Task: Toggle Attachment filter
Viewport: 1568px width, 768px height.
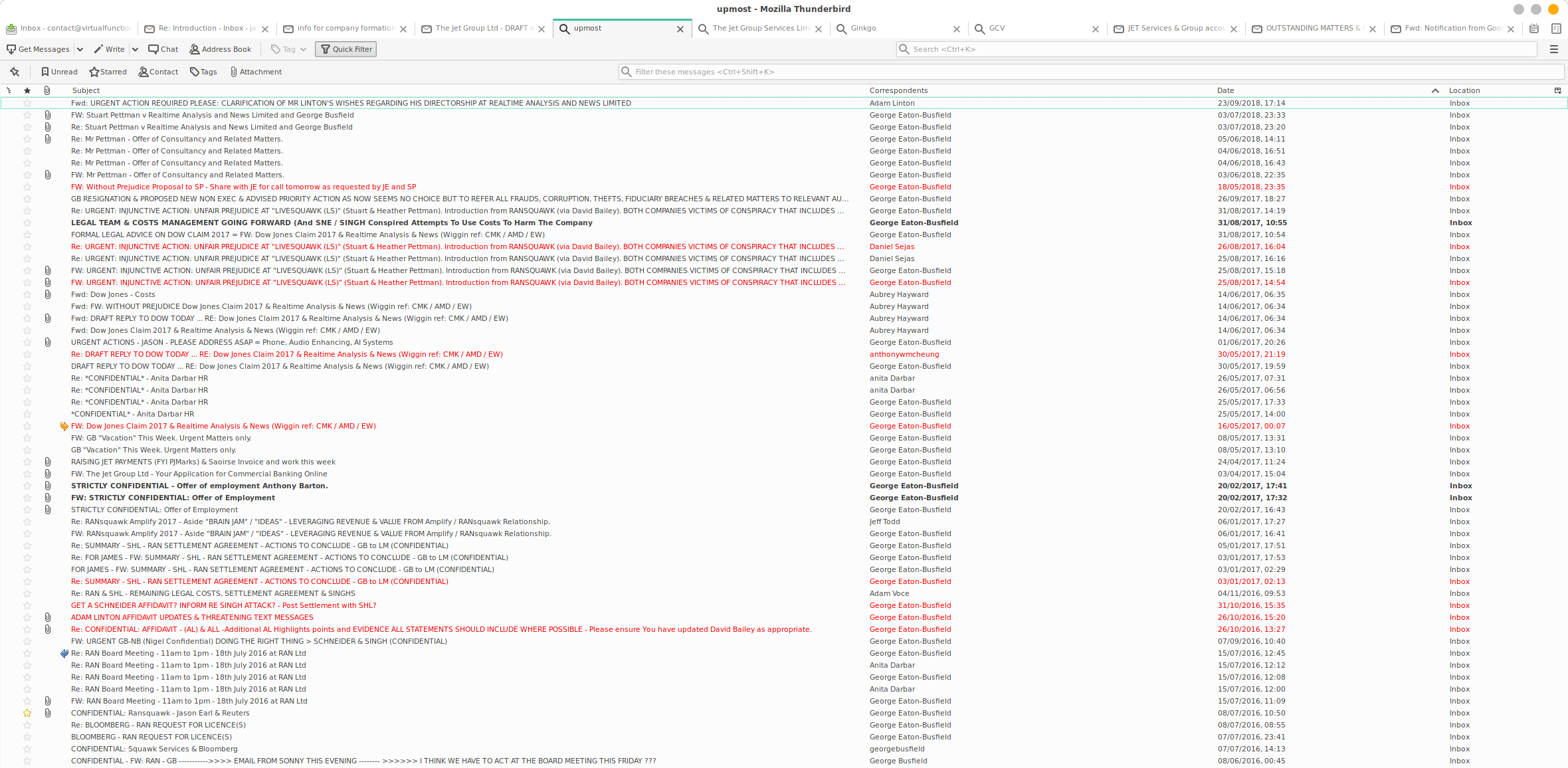Action: click(256, 72)
